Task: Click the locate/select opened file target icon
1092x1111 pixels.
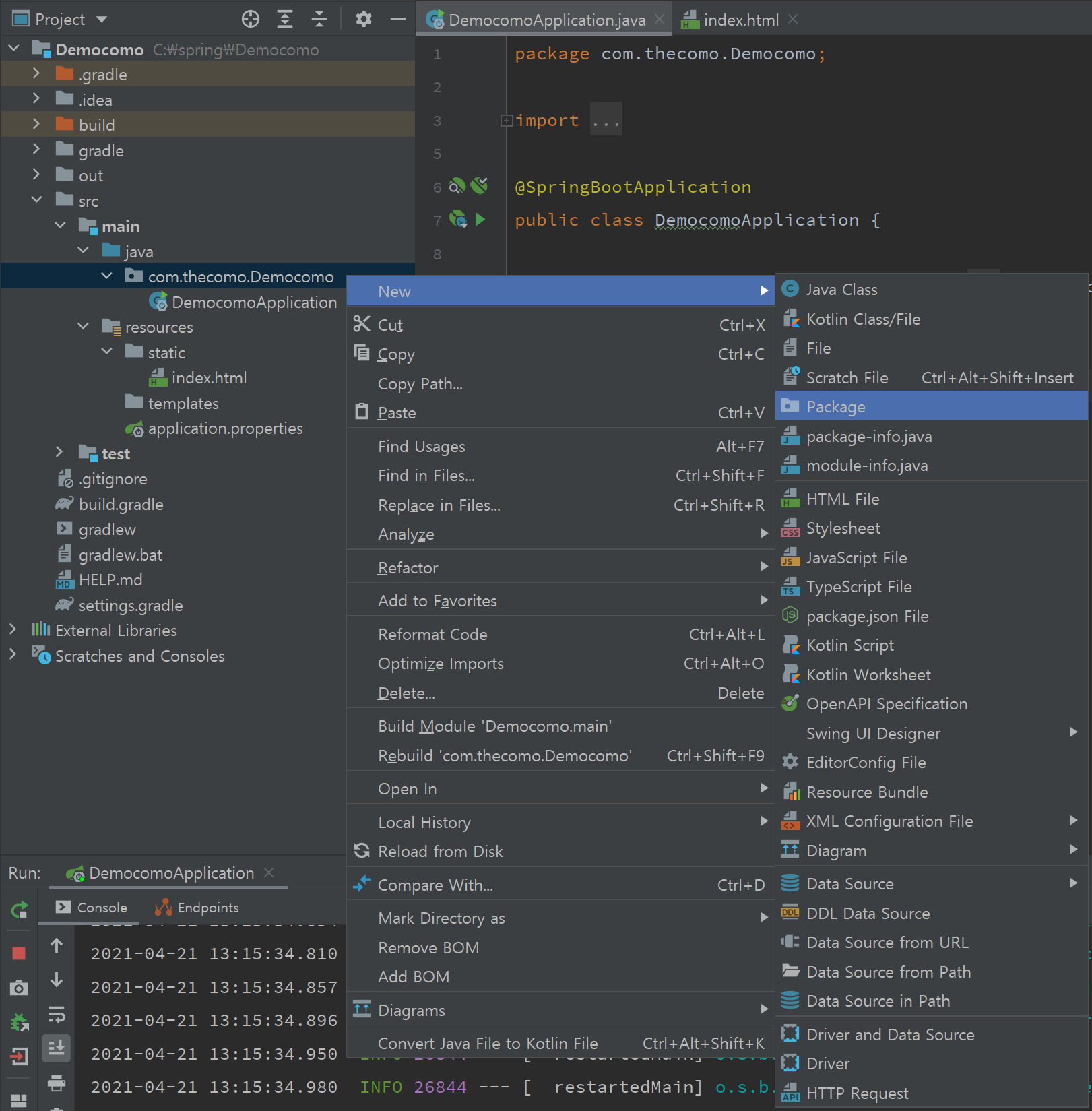Action: point(251,19)
